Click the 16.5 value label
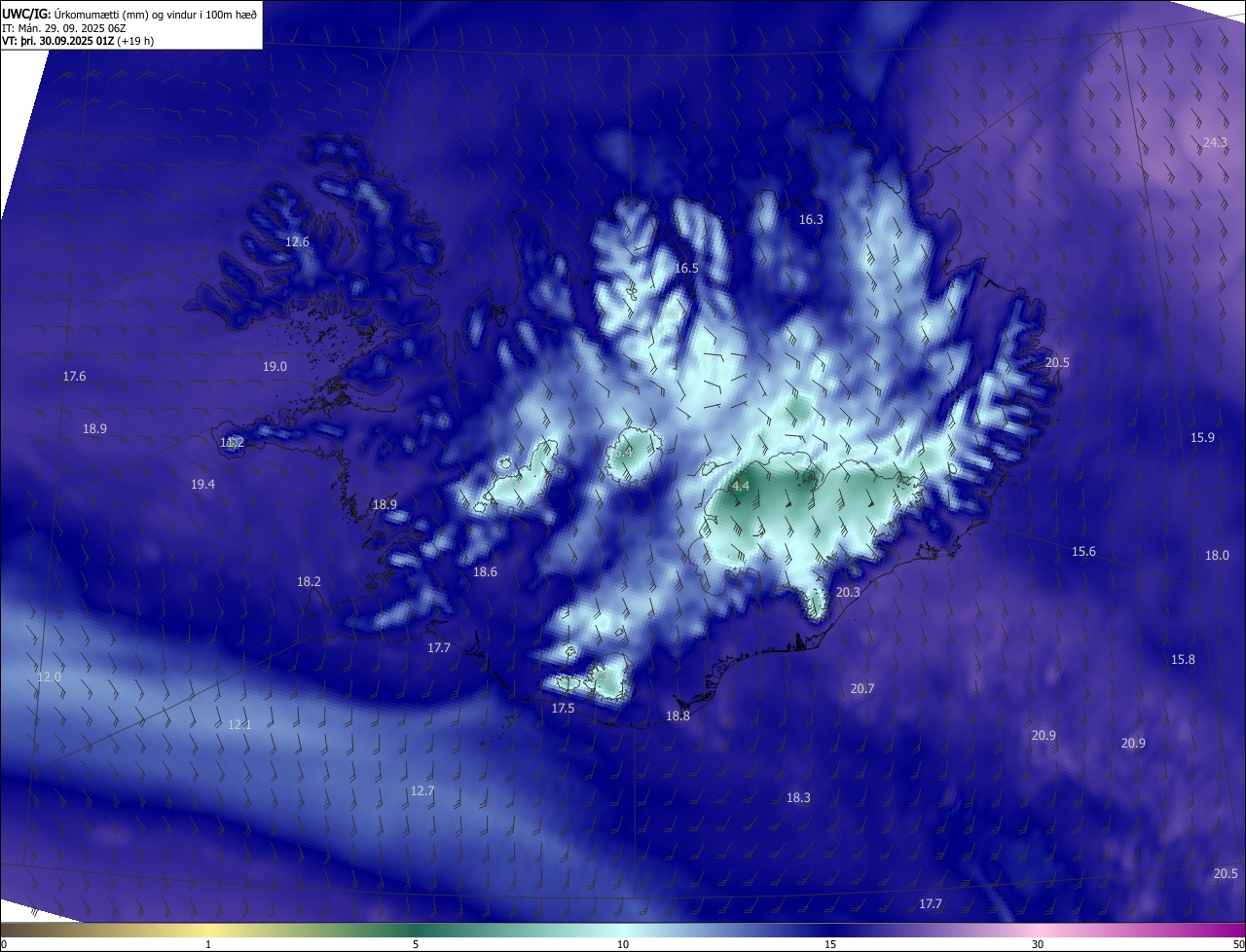The height and width of the screenshot is (952, 1246). click(x=686, y=268)
